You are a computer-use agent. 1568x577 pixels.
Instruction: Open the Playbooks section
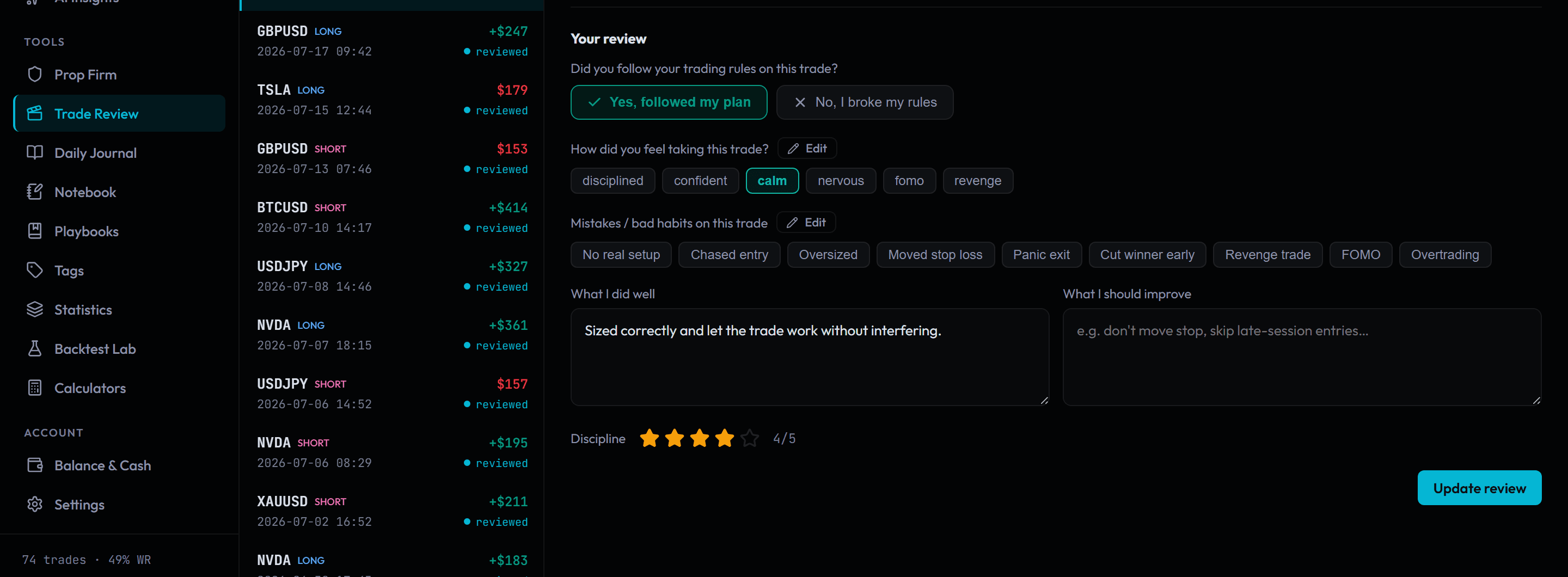pos(119,231)
